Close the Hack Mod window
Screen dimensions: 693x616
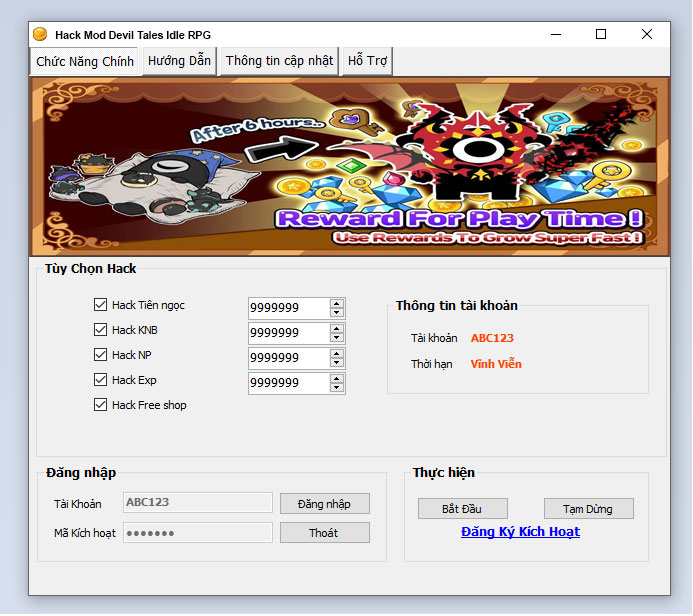click(x=647, y=34)
